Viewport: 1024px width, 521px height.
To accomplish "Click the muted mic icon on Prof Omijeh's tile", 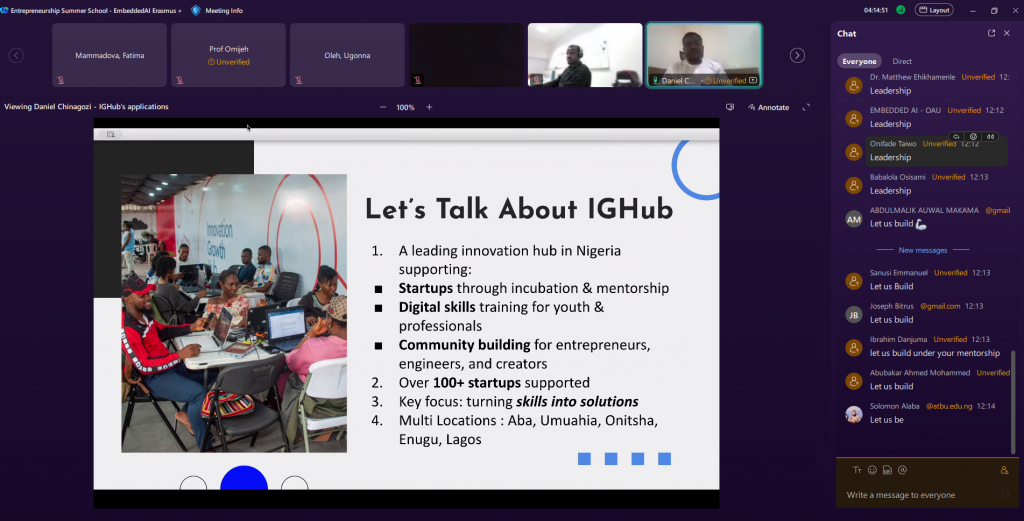I will pyautogui.click(x=180, y=80).
